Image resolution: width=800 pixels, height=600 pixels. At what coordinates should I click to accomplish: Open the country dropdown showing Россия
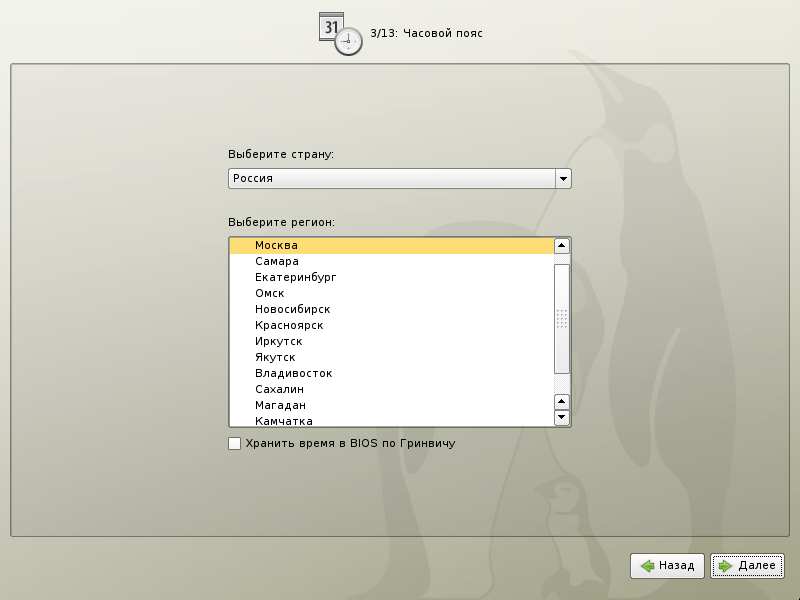click(391, 178)
